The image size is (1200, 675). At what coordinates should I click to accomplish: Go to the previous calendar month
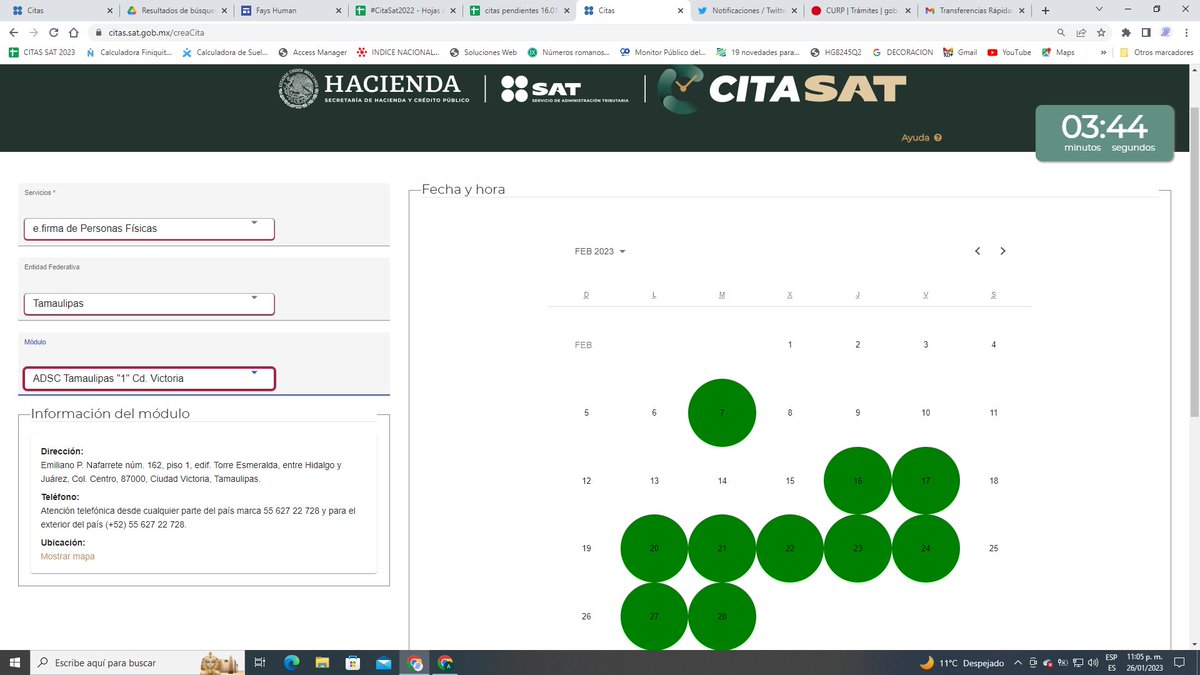(x=978, y=251)
